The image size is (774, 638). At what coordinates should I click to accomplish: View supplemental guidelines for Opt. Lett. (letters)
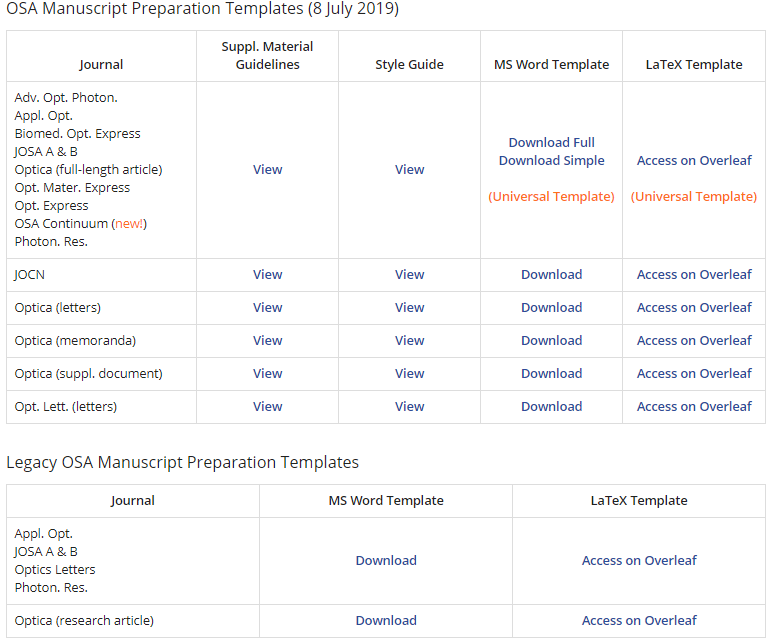coord(267,406)
